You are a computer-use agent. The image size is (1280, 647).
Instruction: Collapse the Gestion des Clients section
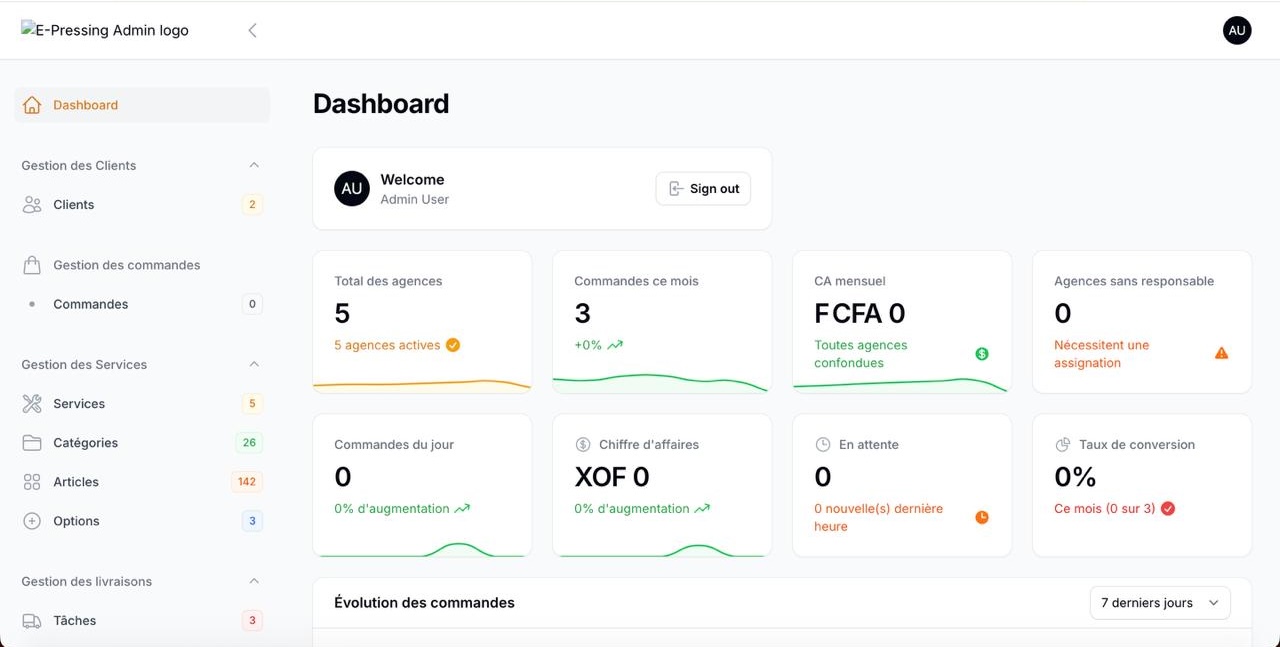254,165
